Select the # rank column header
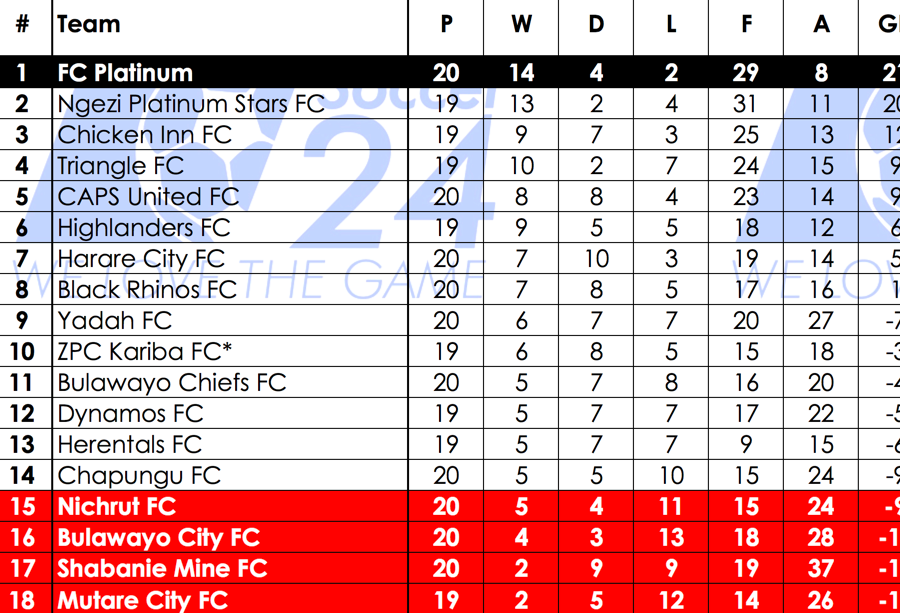 pyautogui.click(x=22, y=24)
